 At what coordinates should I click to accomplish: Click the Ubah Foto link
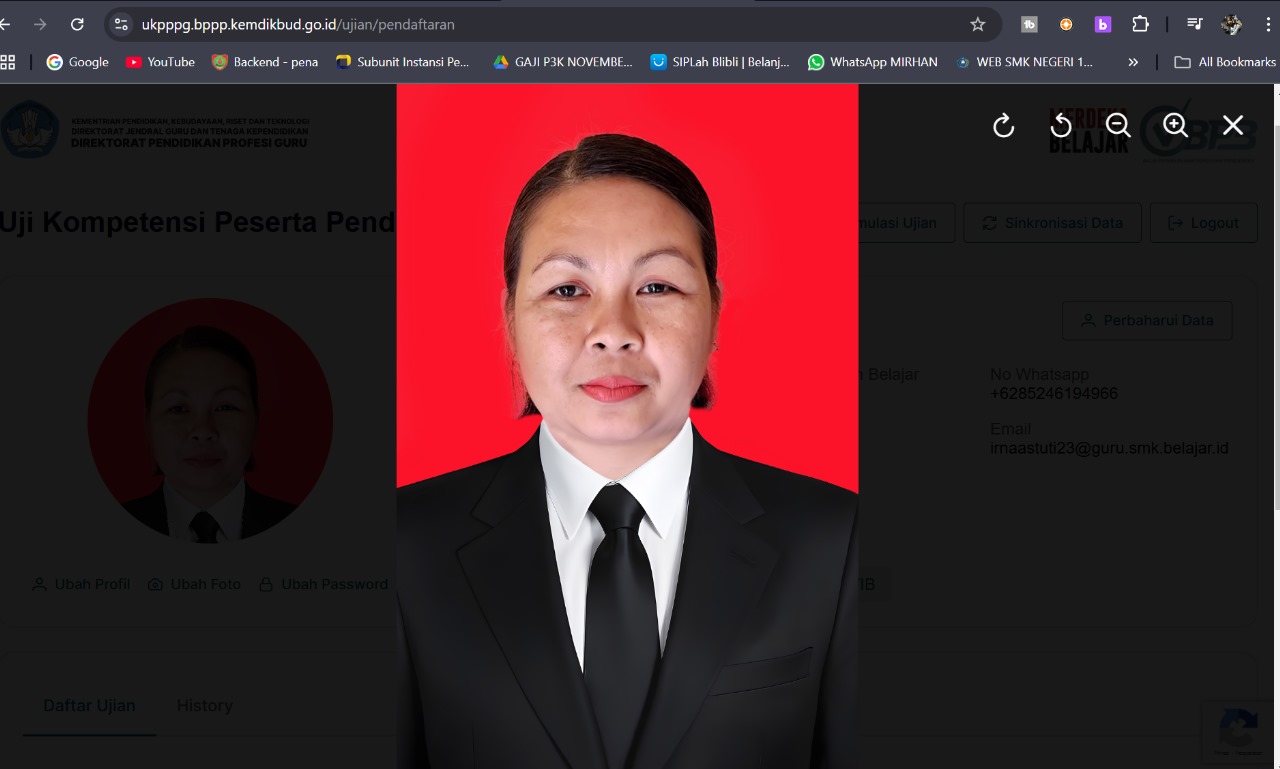point(194,584)
